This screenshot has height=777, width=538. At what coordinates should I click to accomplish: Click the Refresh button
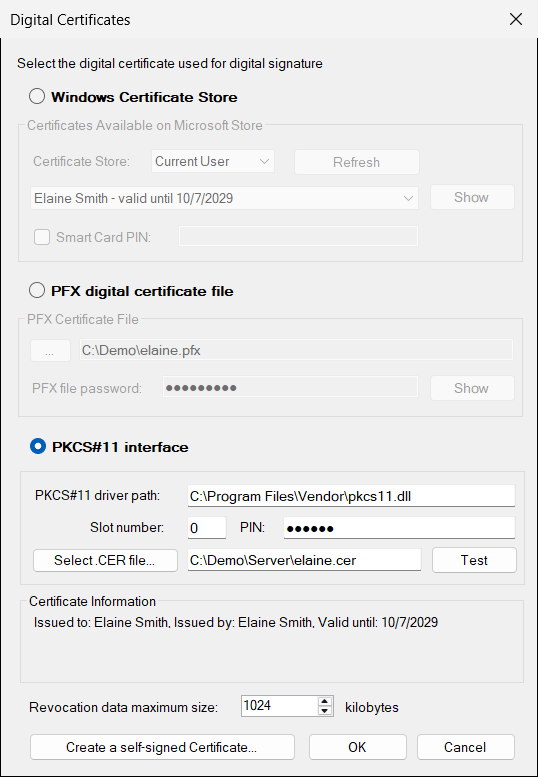coord(357,162)
